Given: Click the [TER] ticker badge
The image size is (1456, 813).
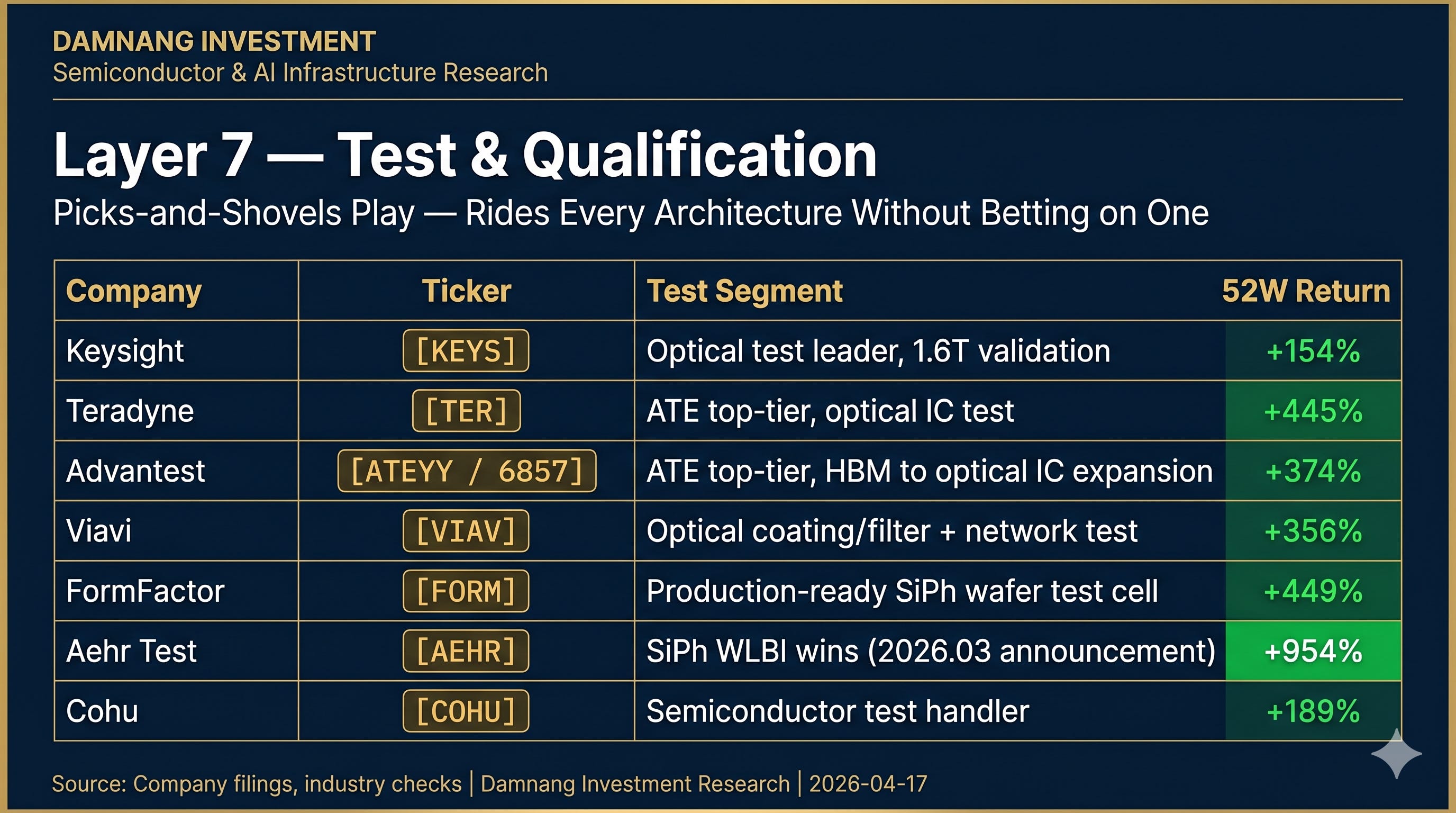Looking at the screenshot, I should 466,410.
